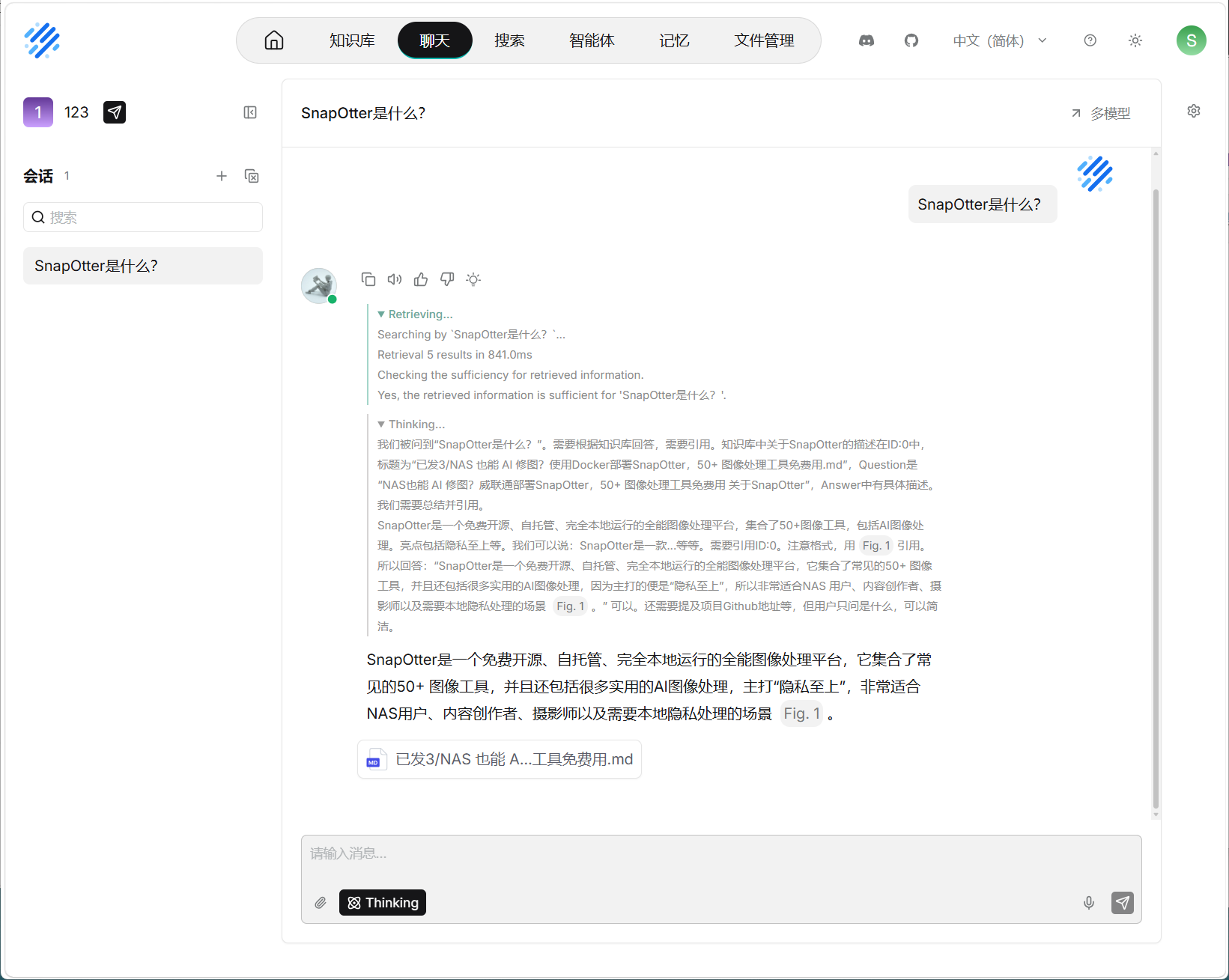Viewport: 1229px width, 980px height.
Task: Click the scrollbar down arrow in chat
Action: (1156, 815)
